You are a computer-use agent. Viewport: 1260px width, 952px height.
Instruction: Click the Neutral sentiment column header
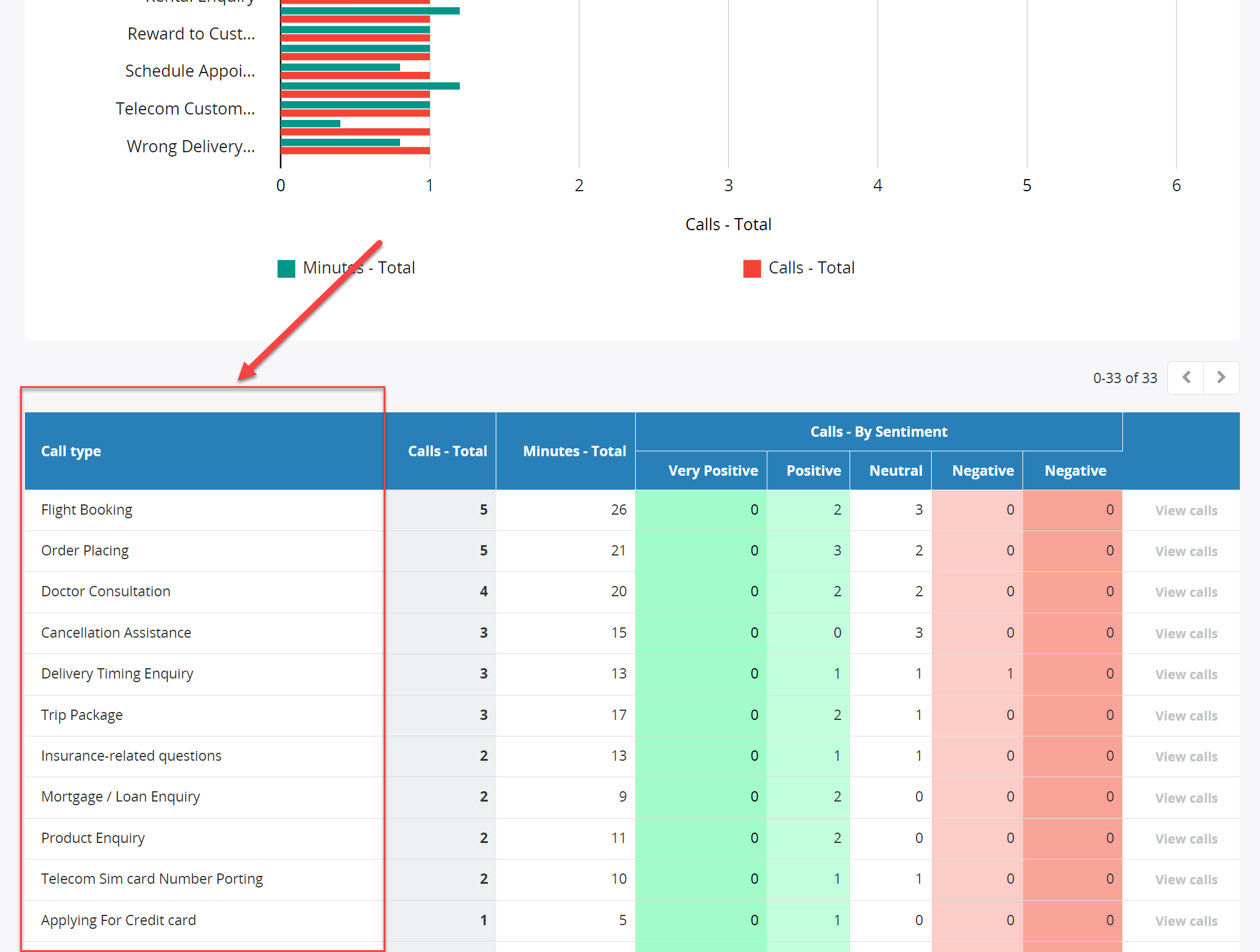(x=896, y=471)
